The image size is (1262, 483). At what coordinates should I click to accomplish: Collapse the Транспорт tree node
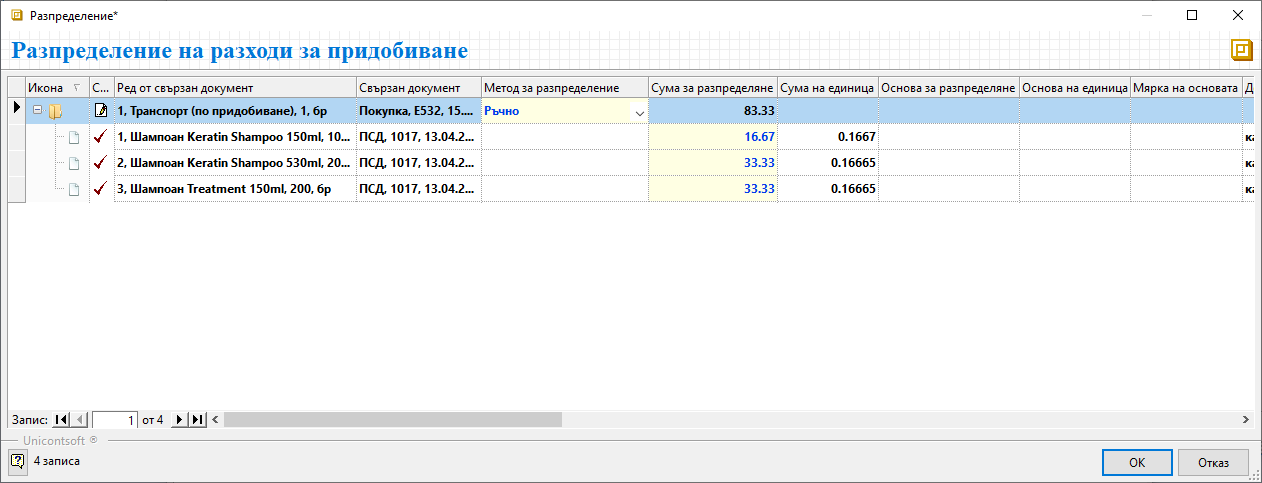(x=37, y=111)
